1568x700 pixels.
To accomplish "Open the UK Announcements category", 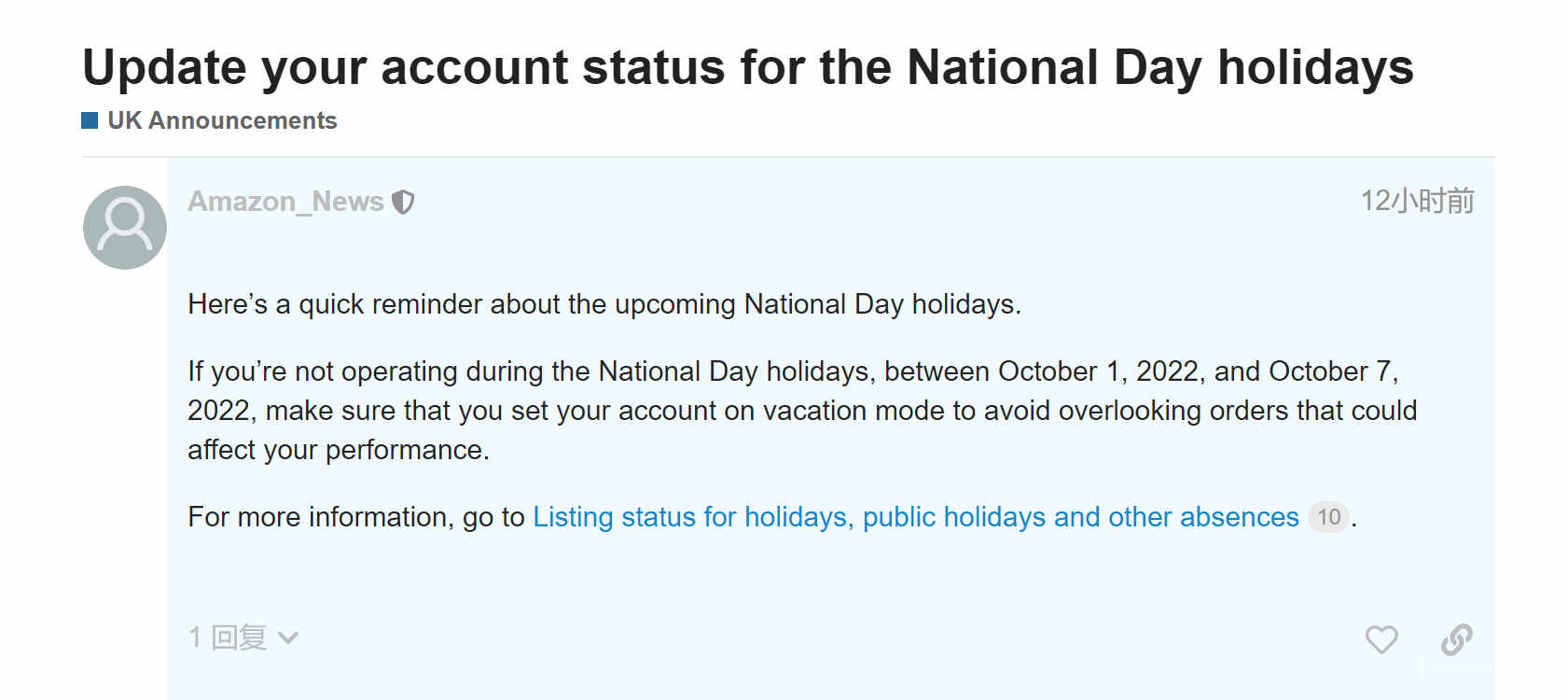I will [222, 120].
